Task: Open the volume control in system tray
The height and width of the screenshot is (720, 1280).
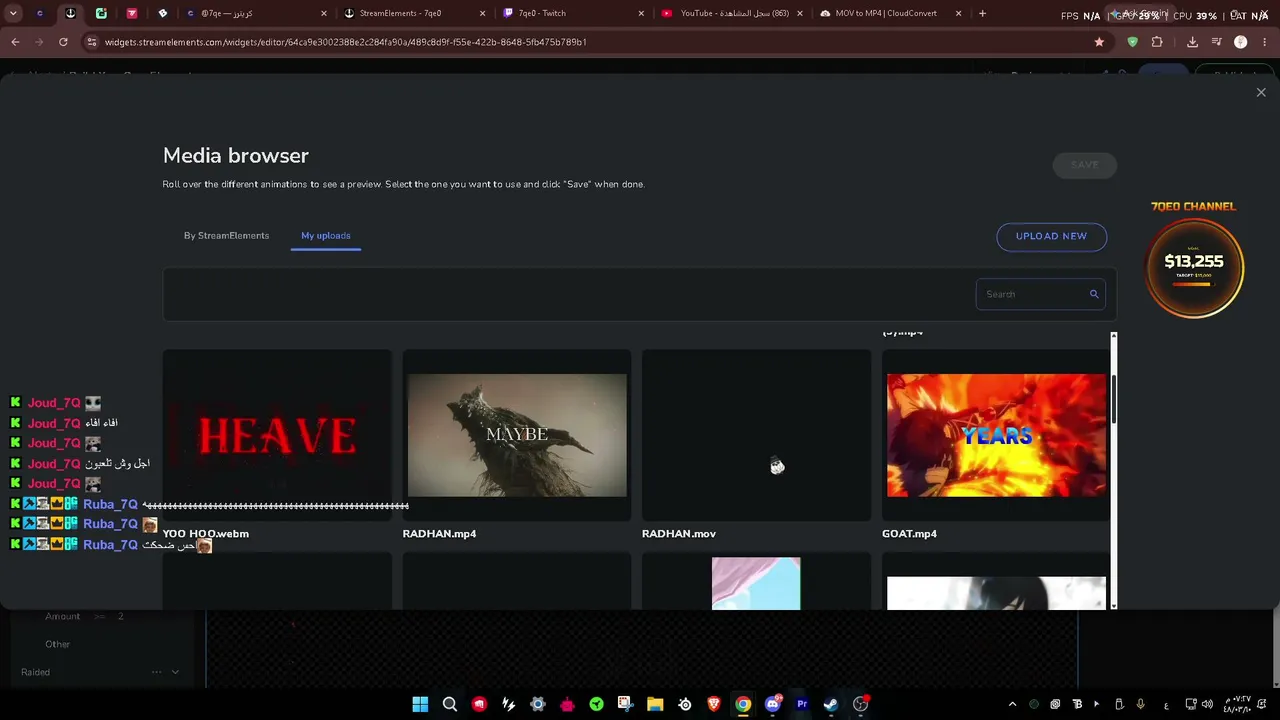Action: [x=1208, y=704]
